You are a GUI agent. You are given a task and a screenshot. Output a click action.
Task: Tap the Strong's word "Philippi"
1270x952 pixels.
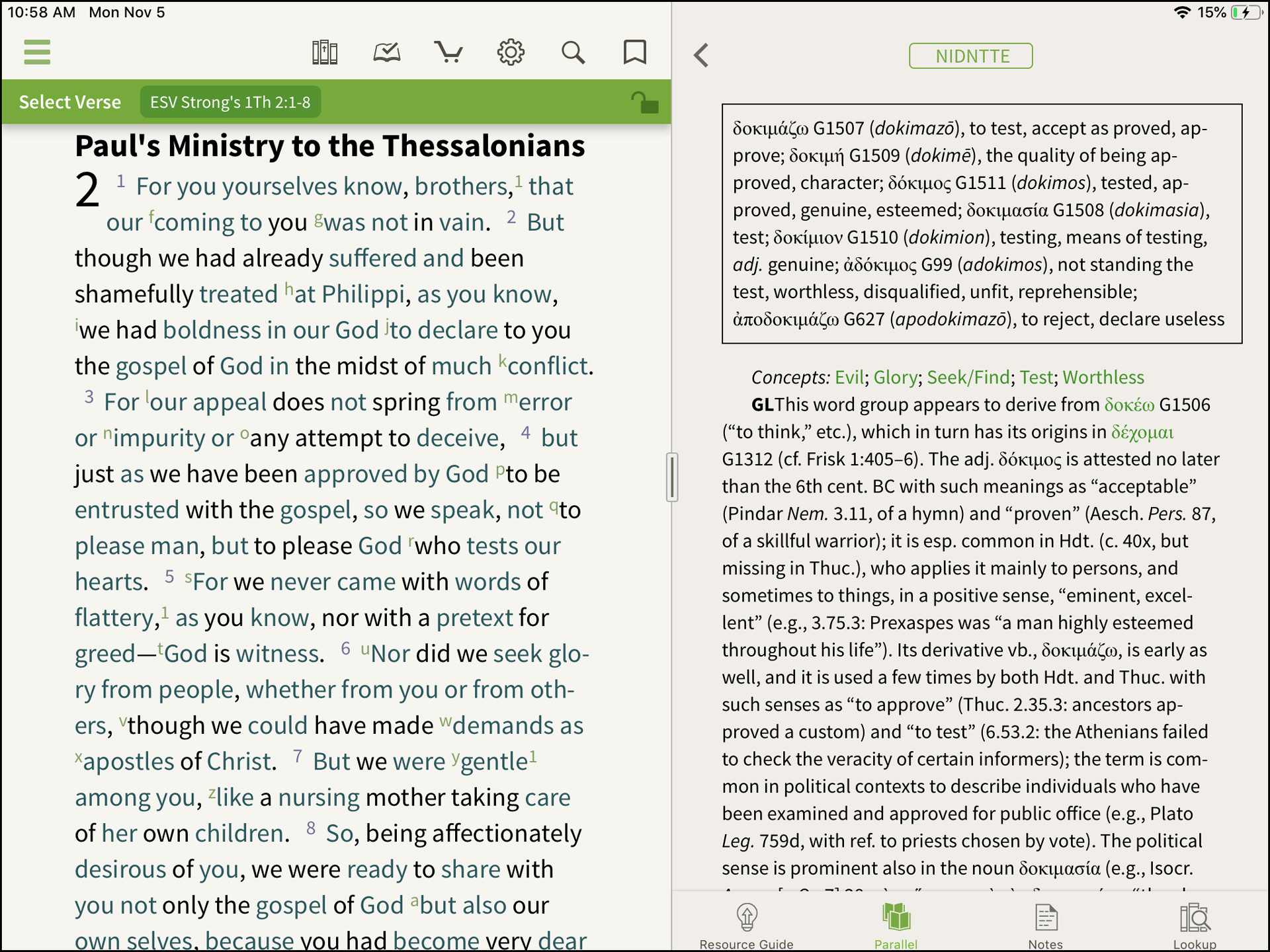coord(363,294)
